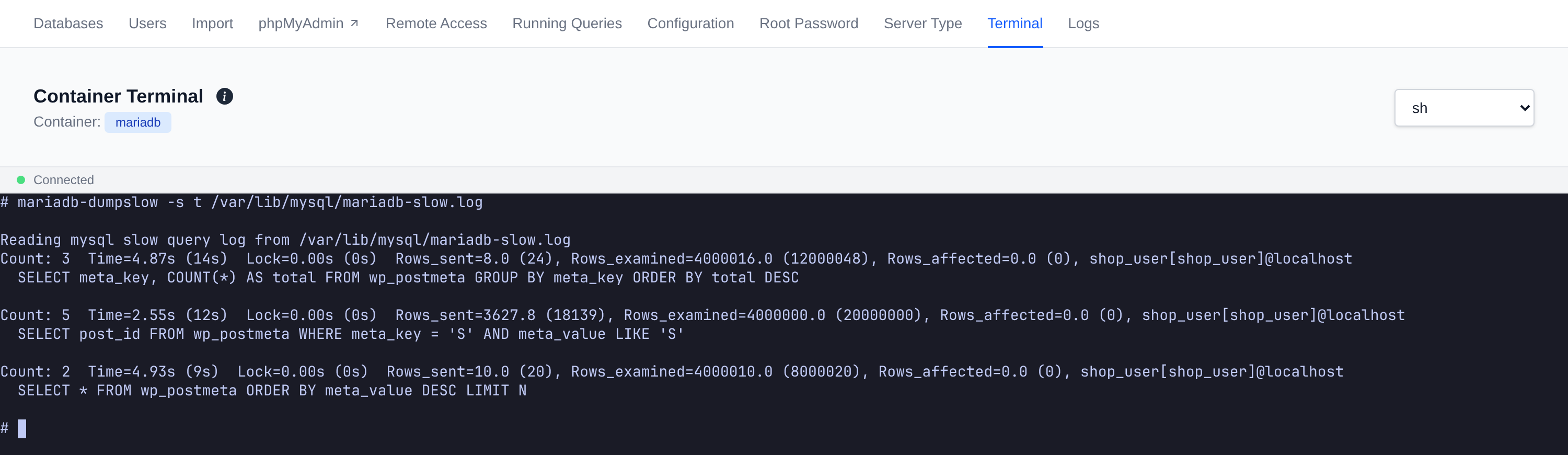Click the 'Count: 3 Time=4.87s' line
Screen dimensions: 1568x455
[x=676, y=259]
